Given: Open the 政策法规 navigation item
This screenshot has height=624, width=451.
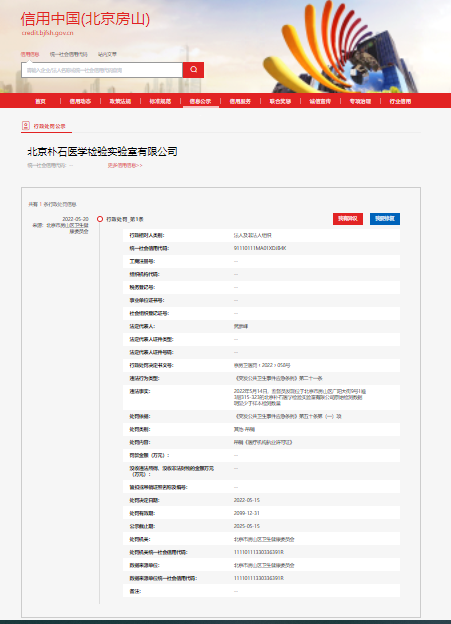Looking at the screenshot, I should point(120,101).
